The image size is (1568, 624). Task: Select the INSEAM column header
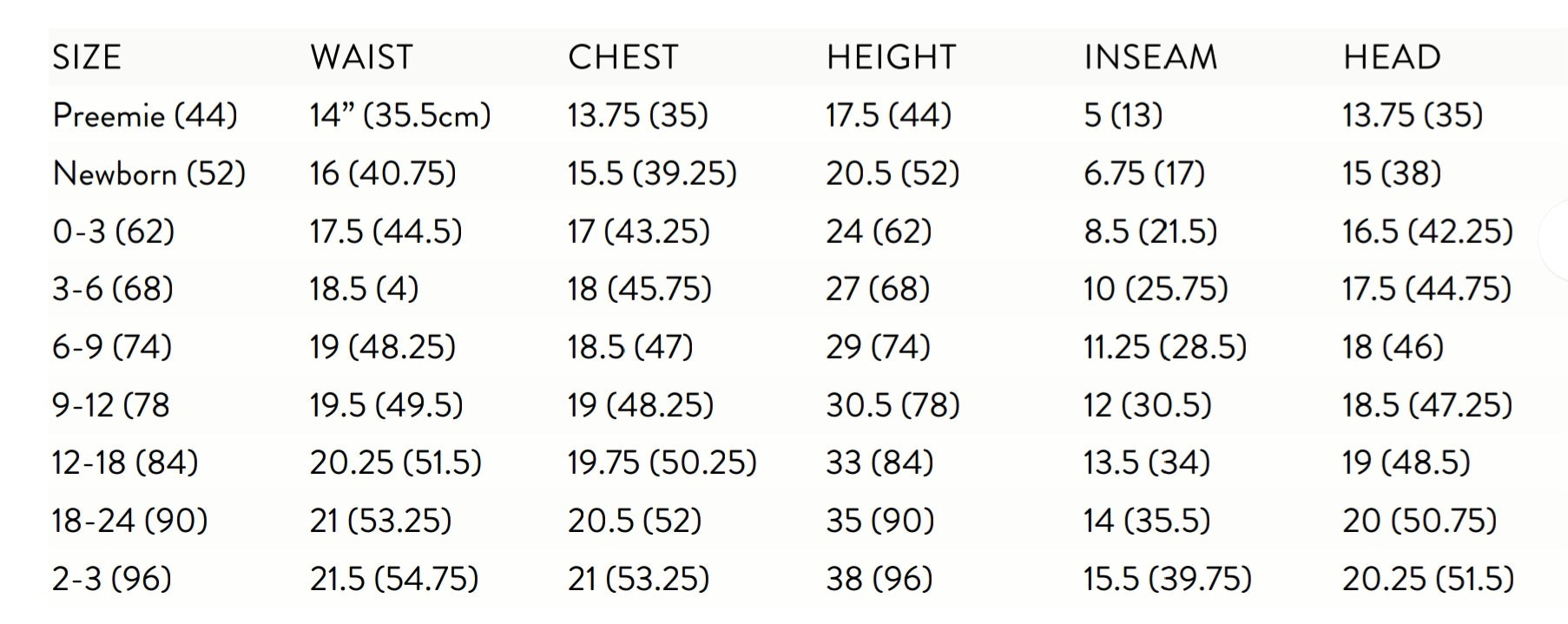click(1150, 57)
